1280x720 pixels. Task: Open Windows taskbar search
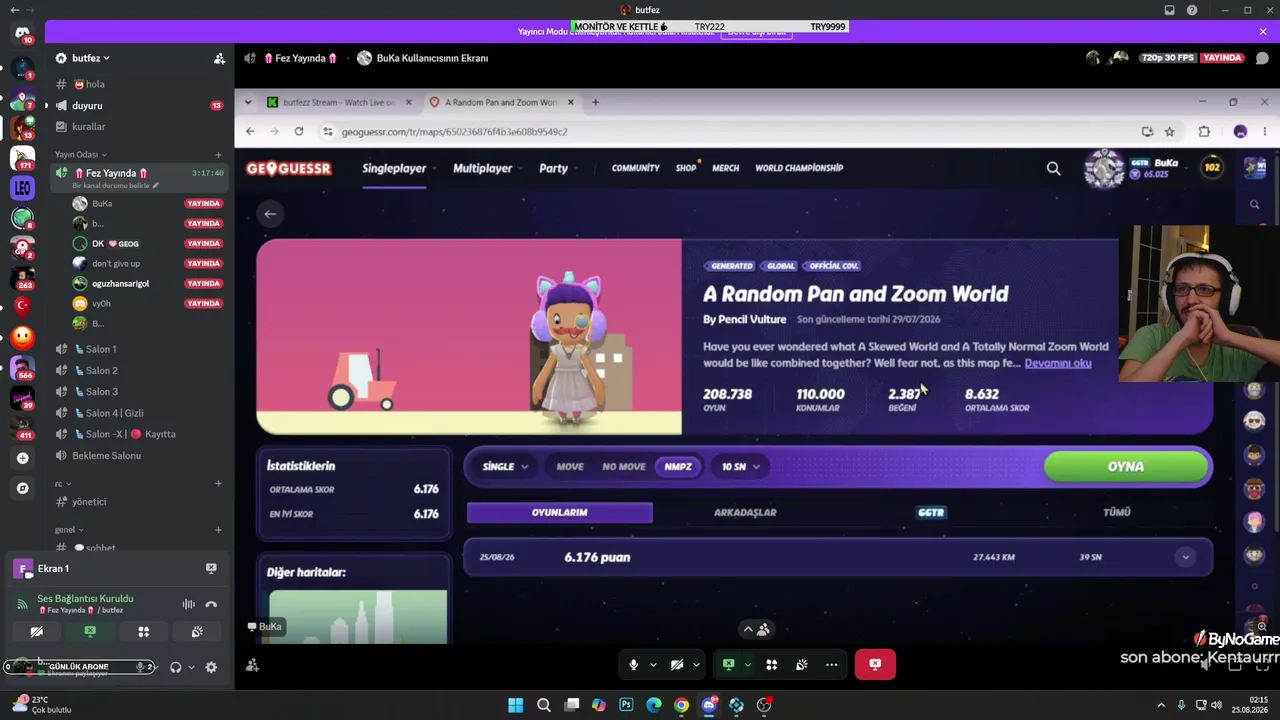[x=543, y=705]
